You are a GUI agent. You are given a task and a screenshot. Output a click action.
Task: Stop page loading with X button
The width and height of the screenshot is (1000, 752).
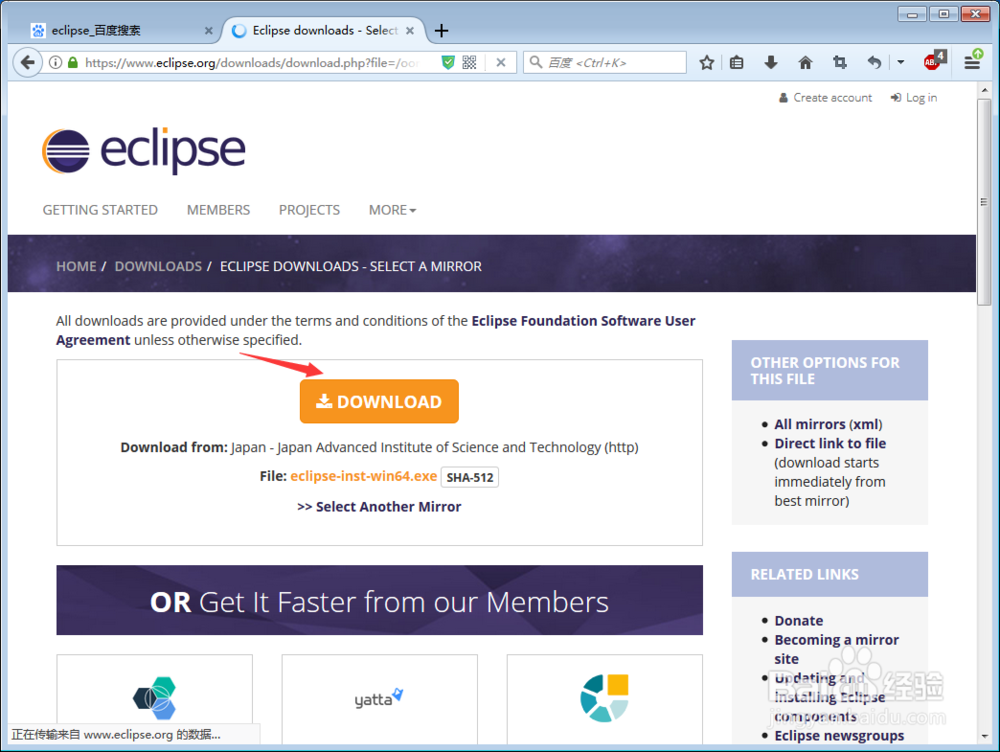(x=501, y=63)
